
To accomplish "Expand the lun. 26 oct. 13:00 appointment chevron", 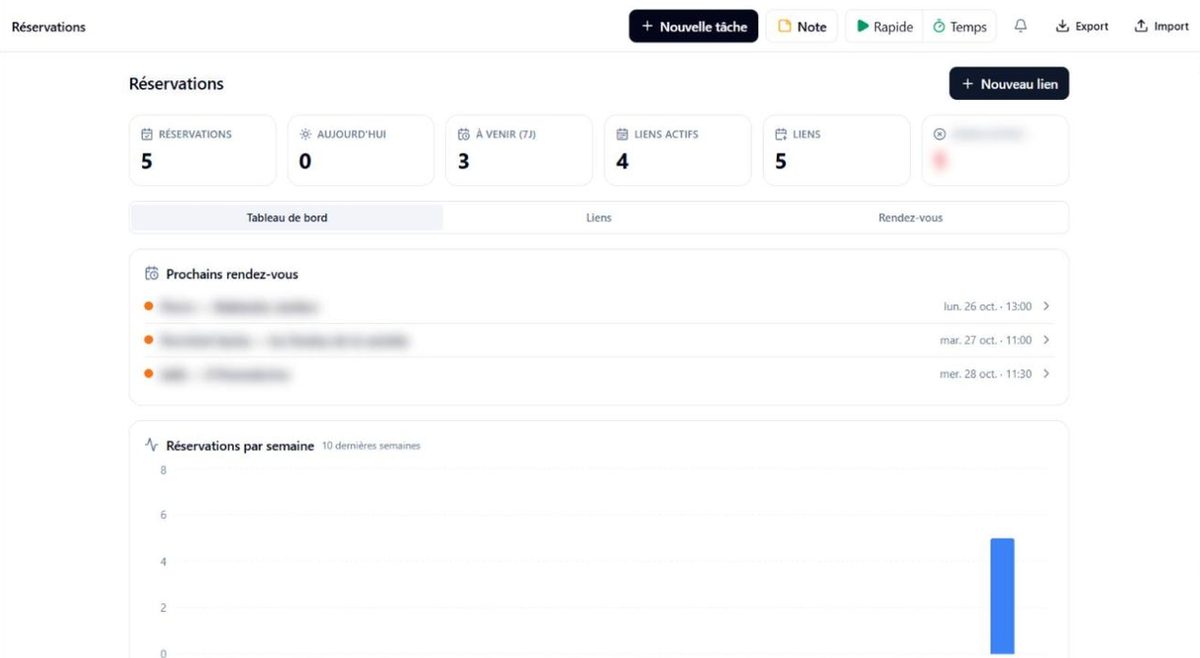I will click(1046, 306).
